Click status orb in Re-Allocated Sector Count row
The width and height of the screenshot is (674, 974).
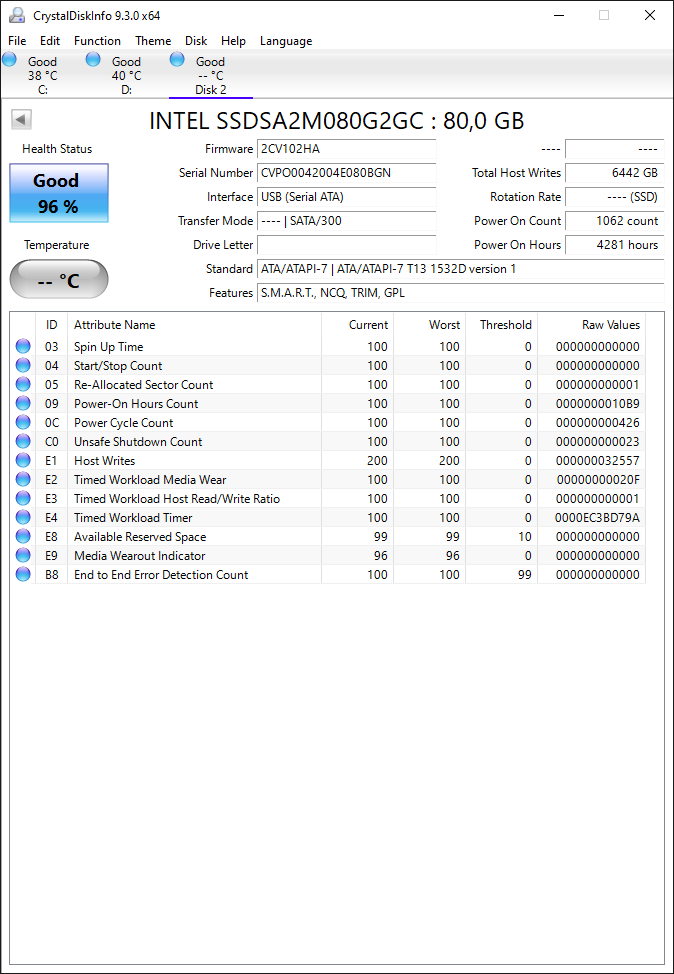23,385
